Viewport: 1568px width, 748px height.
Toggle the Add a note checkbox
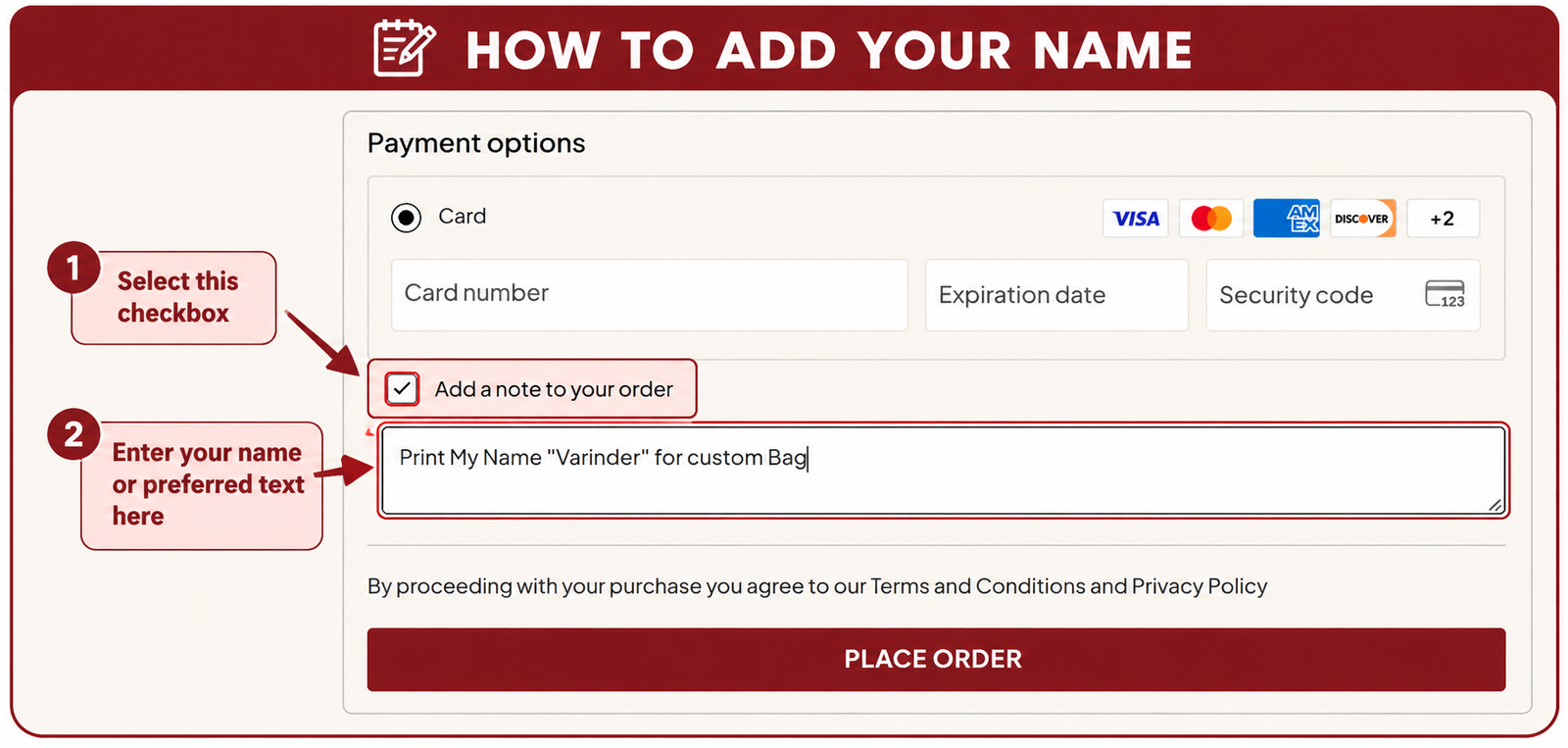click(402, 389)
